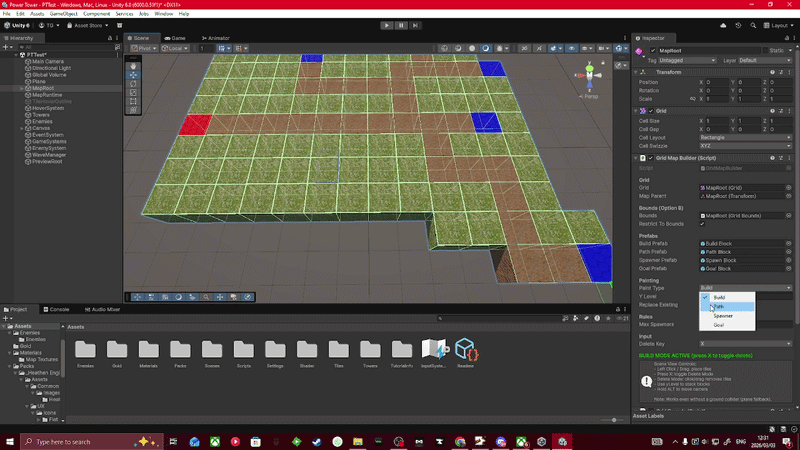Click the Position X input field

click(x=716, y=82)
